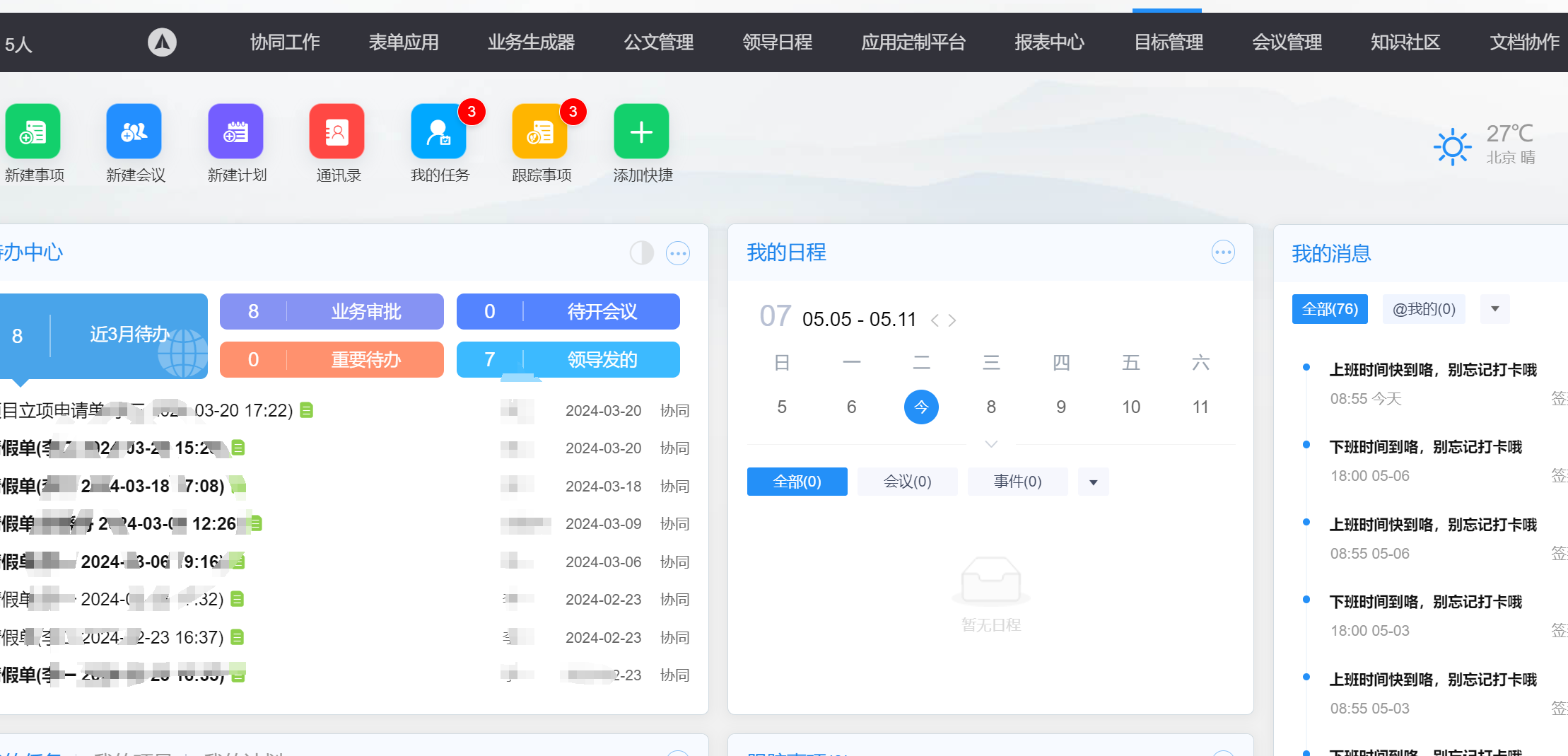Open the messages filter dropdown arrow
The image size is (1568, 756).
point(1495,309)
